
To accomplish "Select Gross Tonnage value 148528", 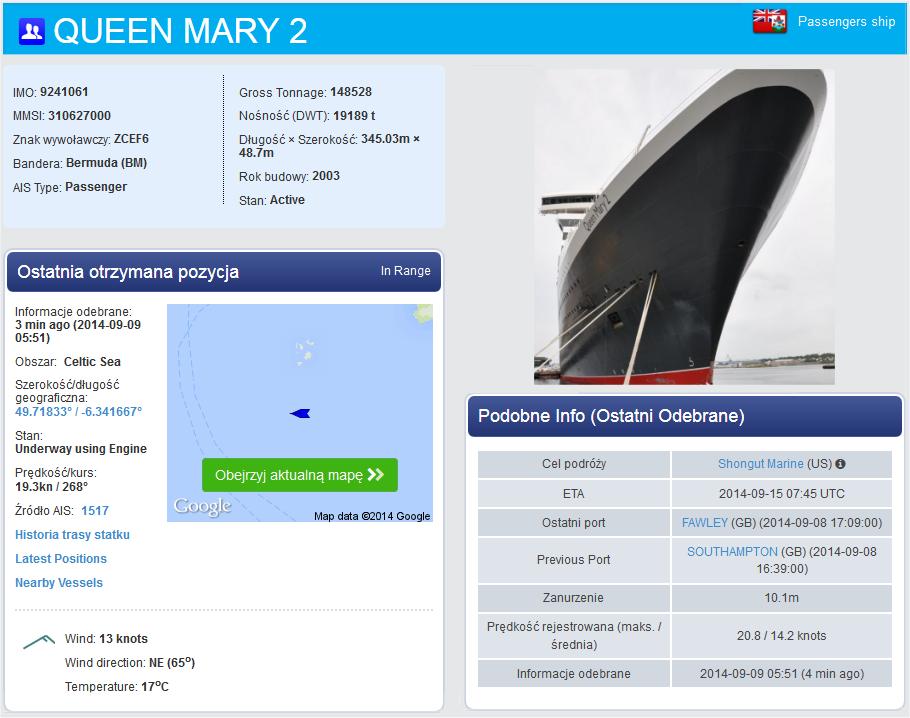I will [351, 92].
